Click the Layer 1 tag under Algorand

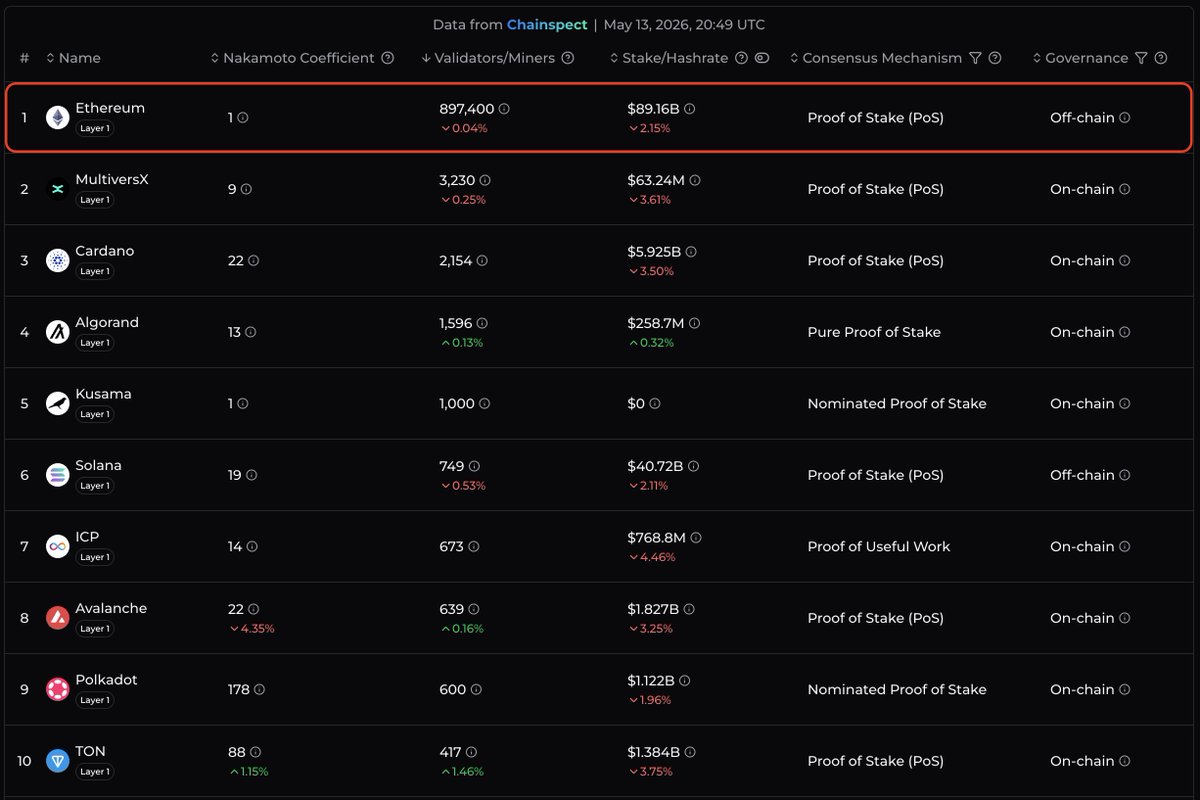[95, 343]
